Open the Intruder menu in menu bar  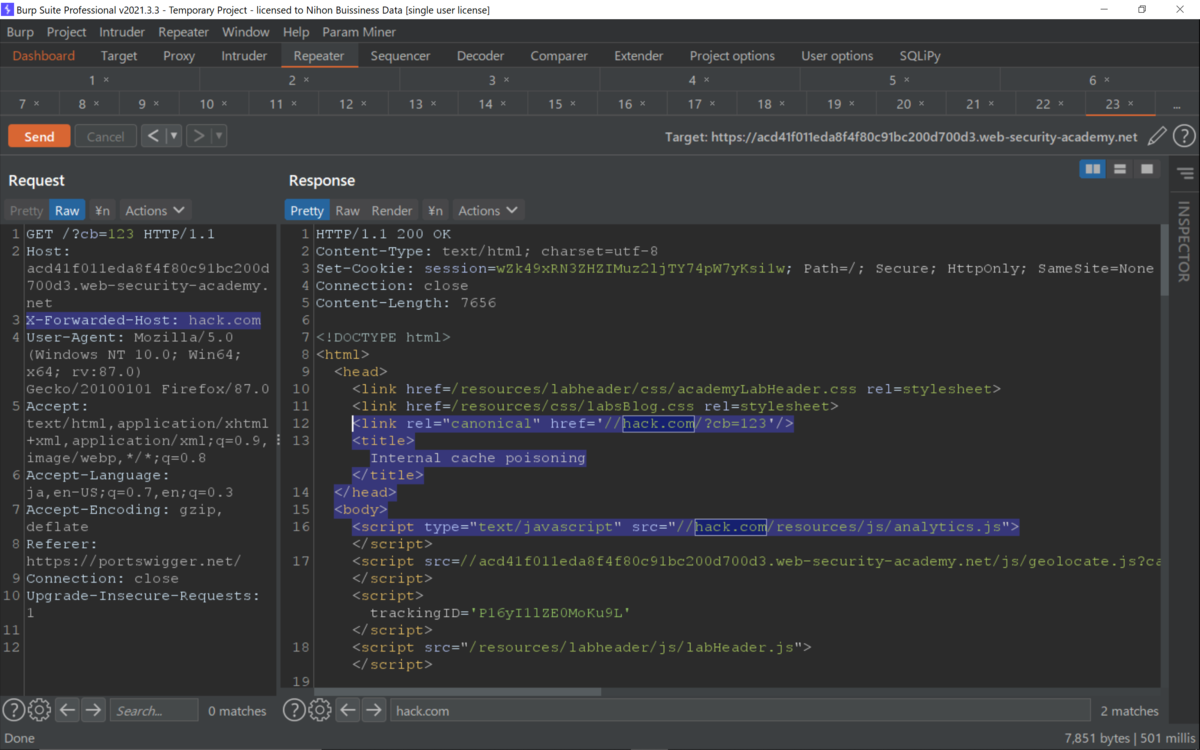122,32
